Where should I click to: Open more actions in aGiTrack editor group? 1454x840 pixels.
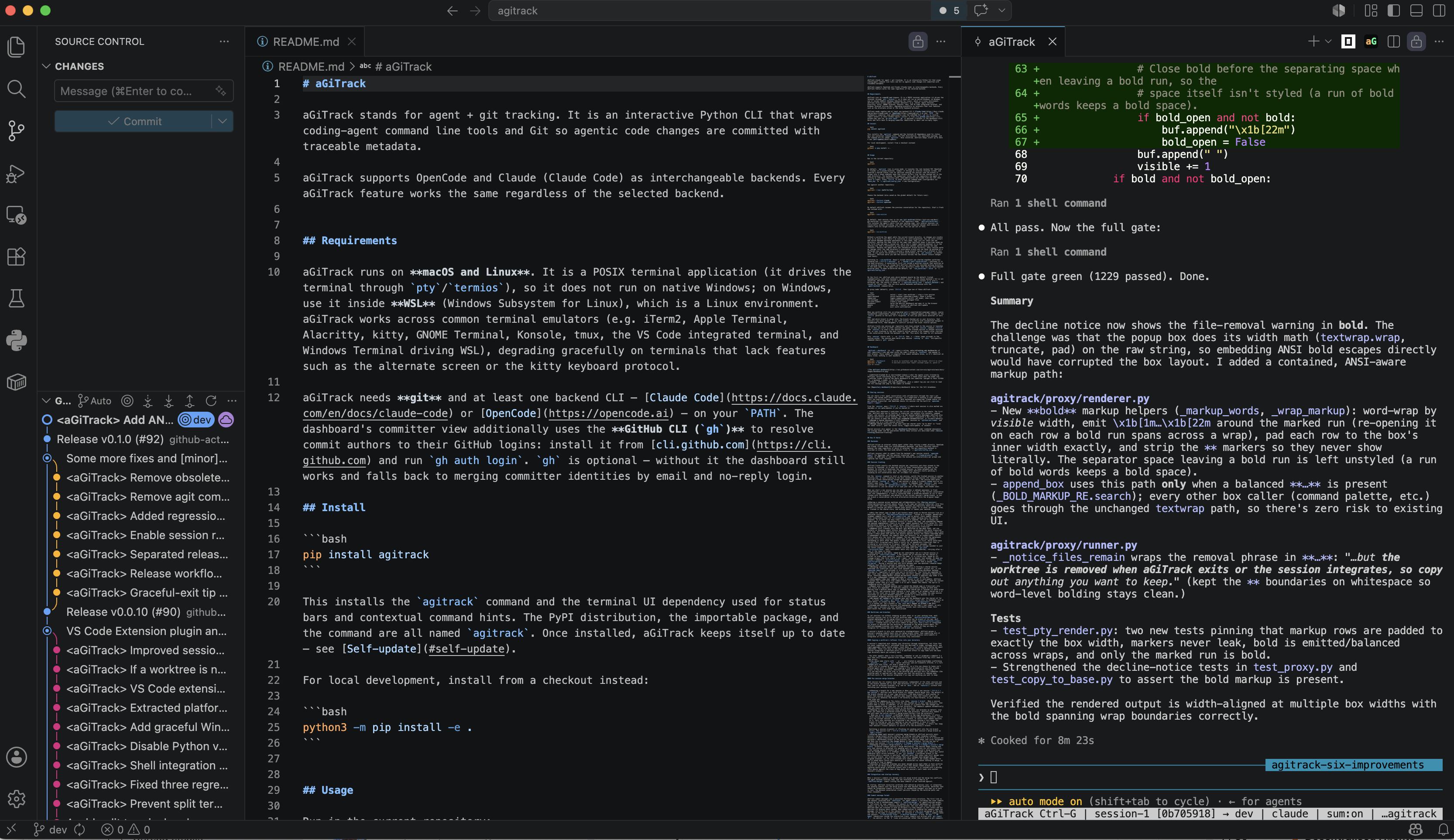pyautogui.click(x=1439, y=41)
